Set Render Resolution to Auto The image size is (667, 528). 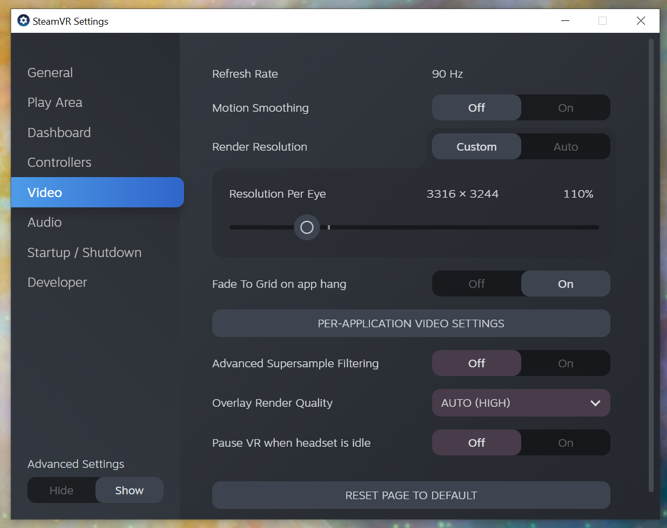coord(565,147)
